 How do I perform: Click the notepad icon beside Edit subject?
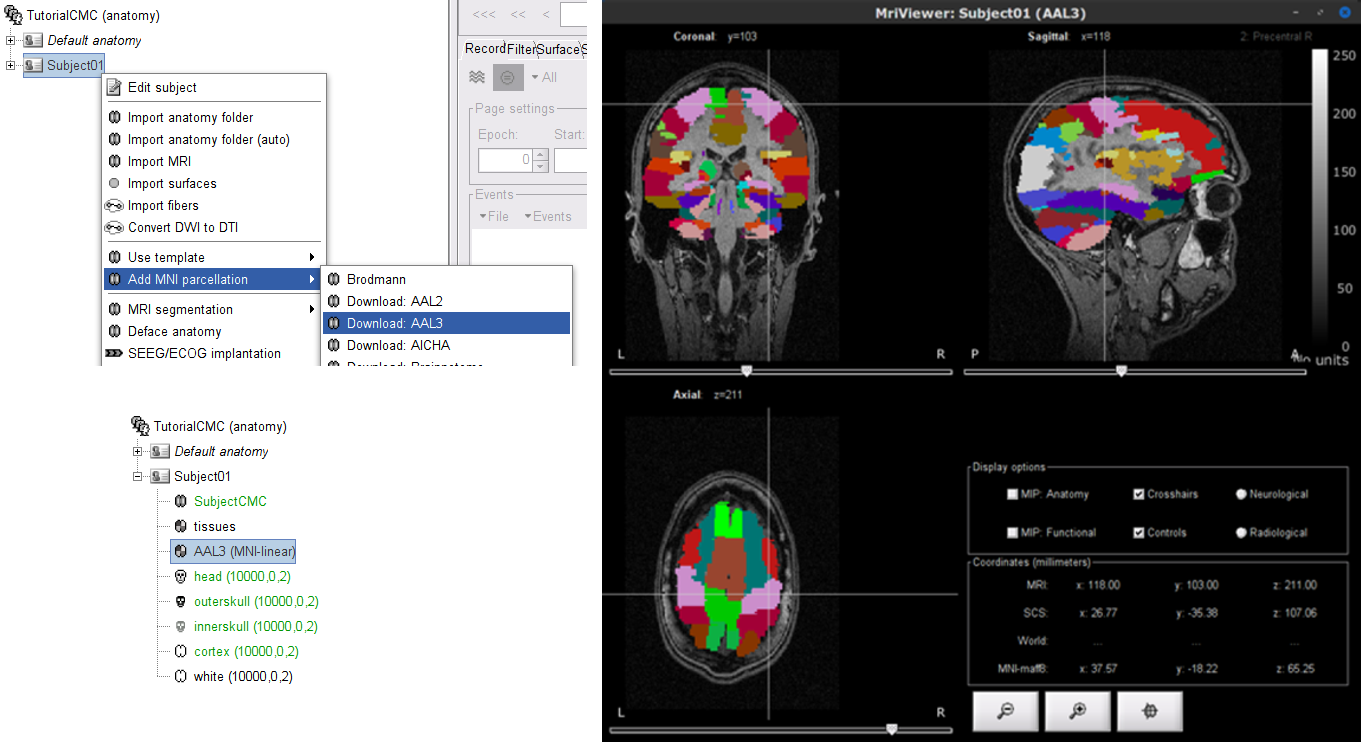pos(114,87)
